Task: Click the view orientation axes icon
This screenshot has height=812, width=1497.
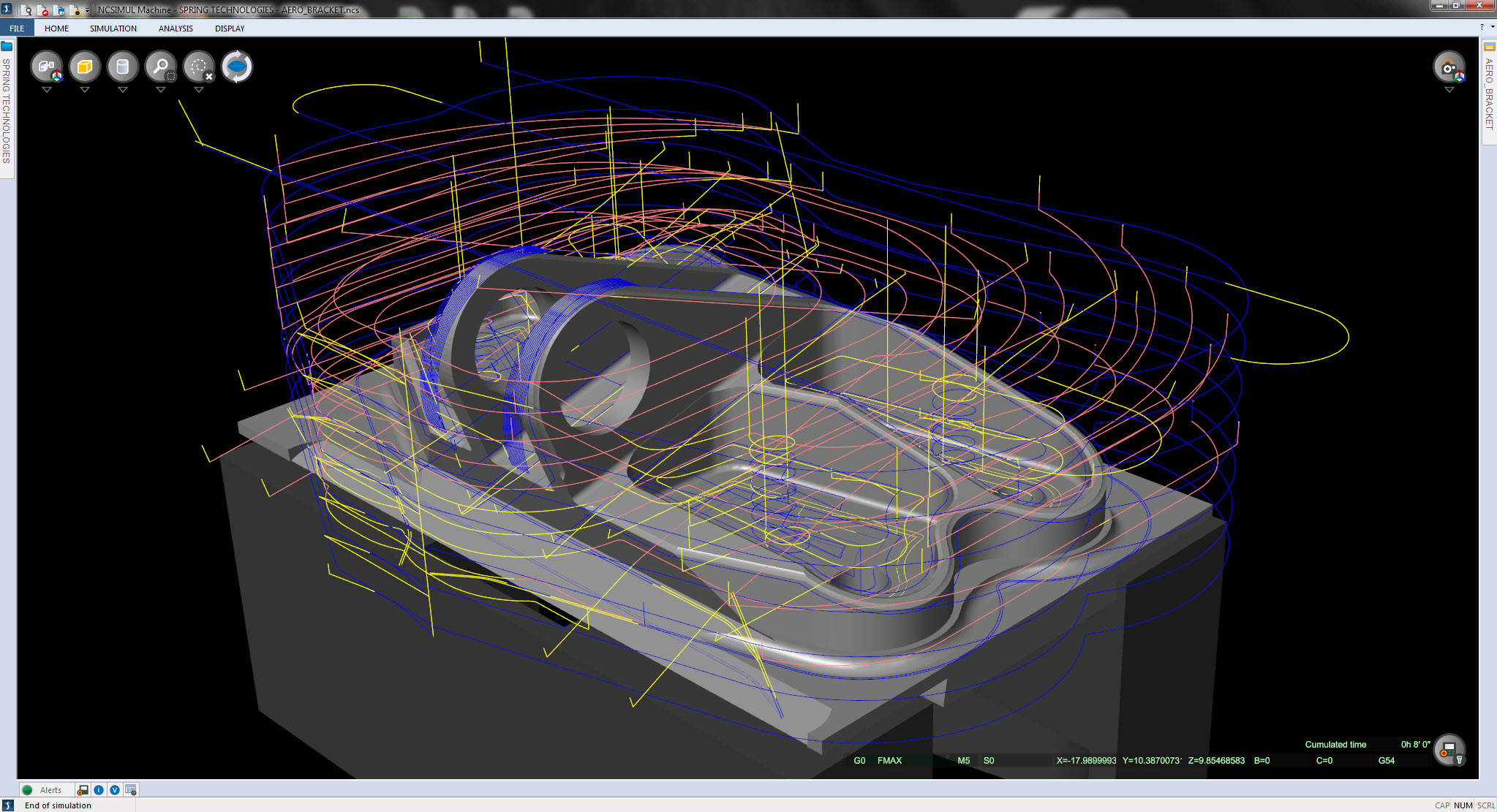Action: click(47, 67)
